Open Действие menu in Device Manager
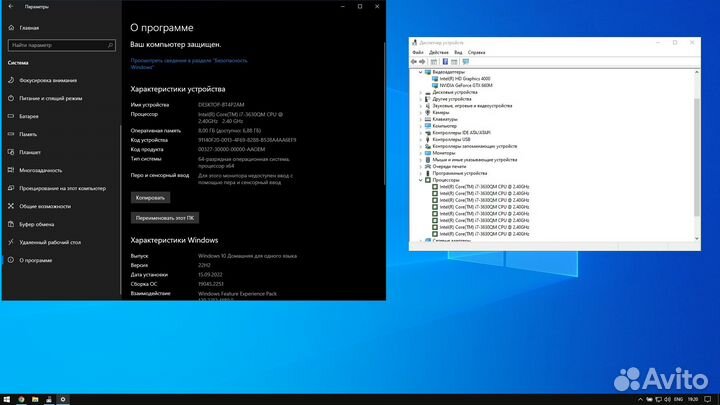The image size is (720, 405). (x=439, y=52)
